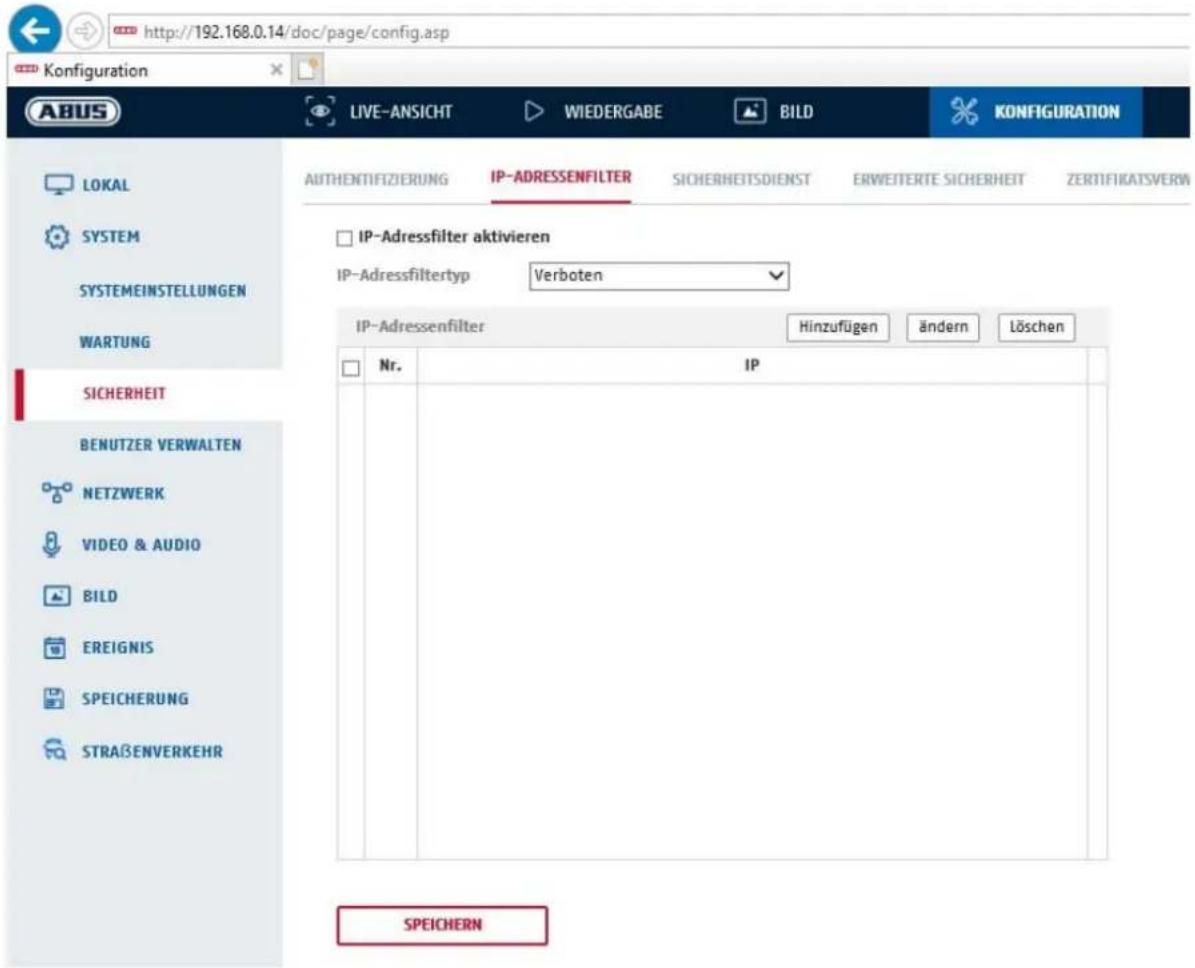This screenshot has height=968, width=1195.
Task: Open the WIEDERGABE top menu
Action: 594,111
